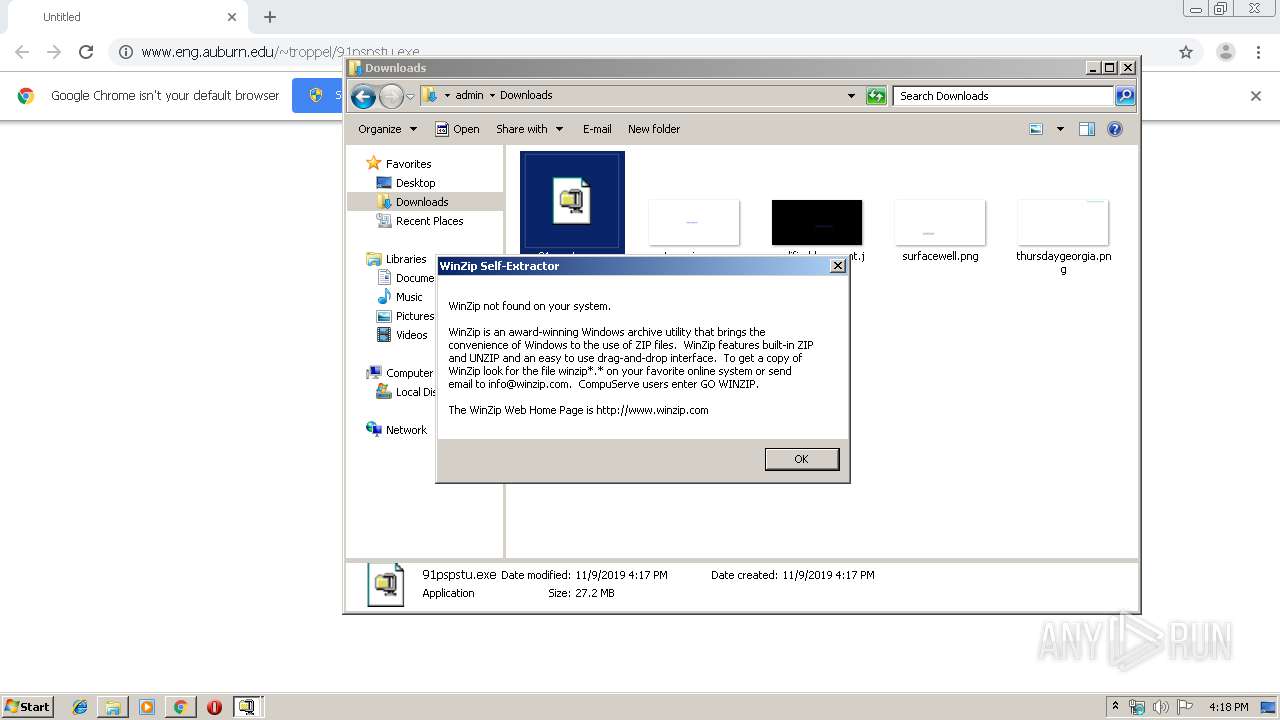The height and width of the screenshot is (720, 1280).
Task: Reload the Chrome page
Action: point(86,52)
